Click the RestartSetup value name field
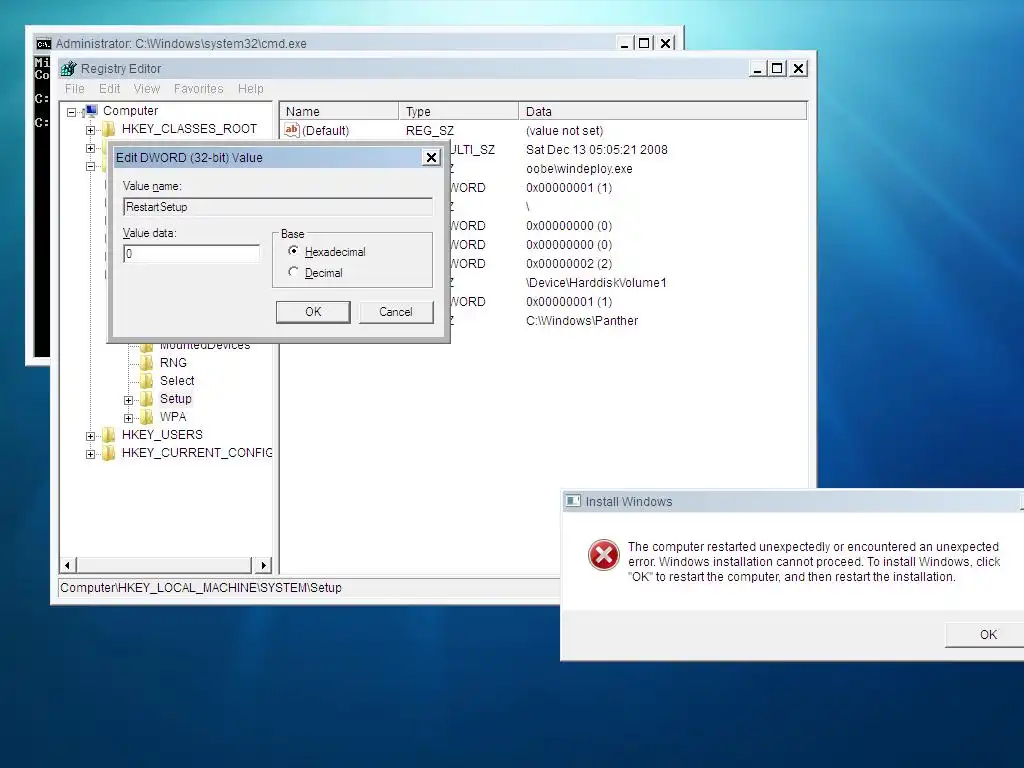This screenshot has height=768, width=1024. tap(278, 207)
